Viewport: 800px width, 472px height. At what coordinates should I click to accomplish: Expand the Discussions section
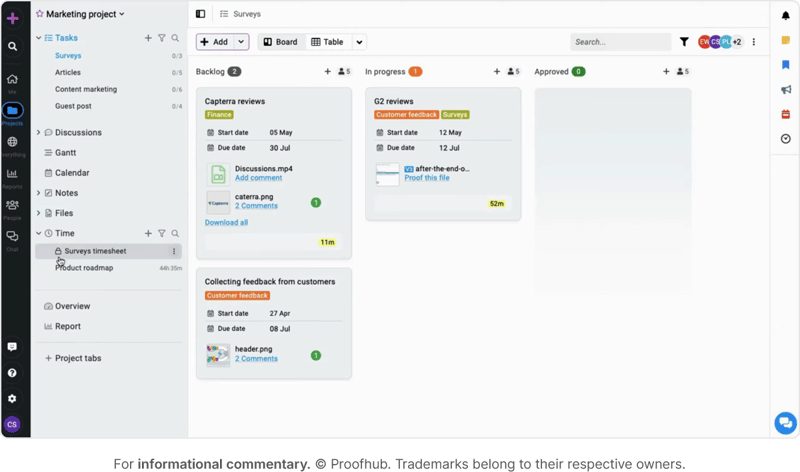point(38,132)
